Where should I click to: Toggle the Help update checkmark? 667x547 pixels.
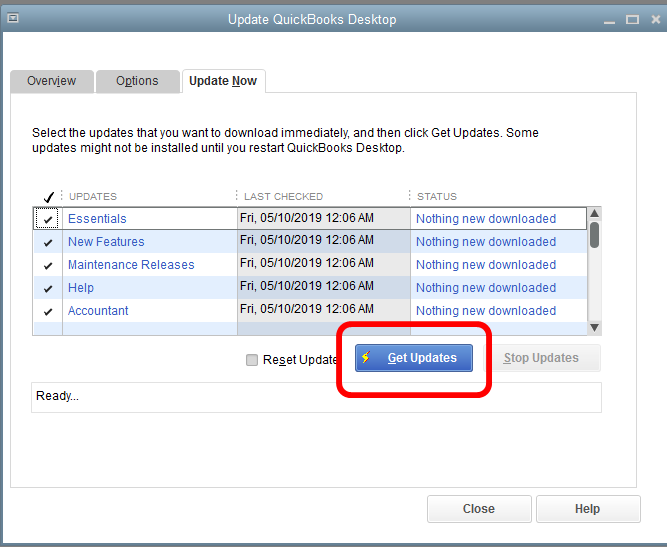[x=48, y=288]
